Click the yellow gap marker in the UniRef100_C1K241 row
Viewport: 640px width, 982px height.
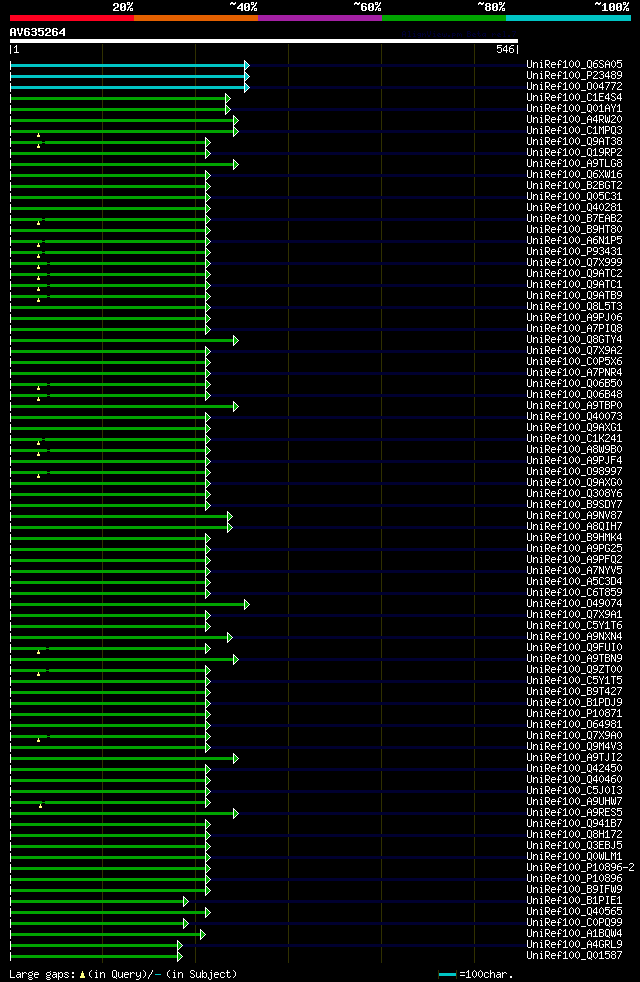38,443
